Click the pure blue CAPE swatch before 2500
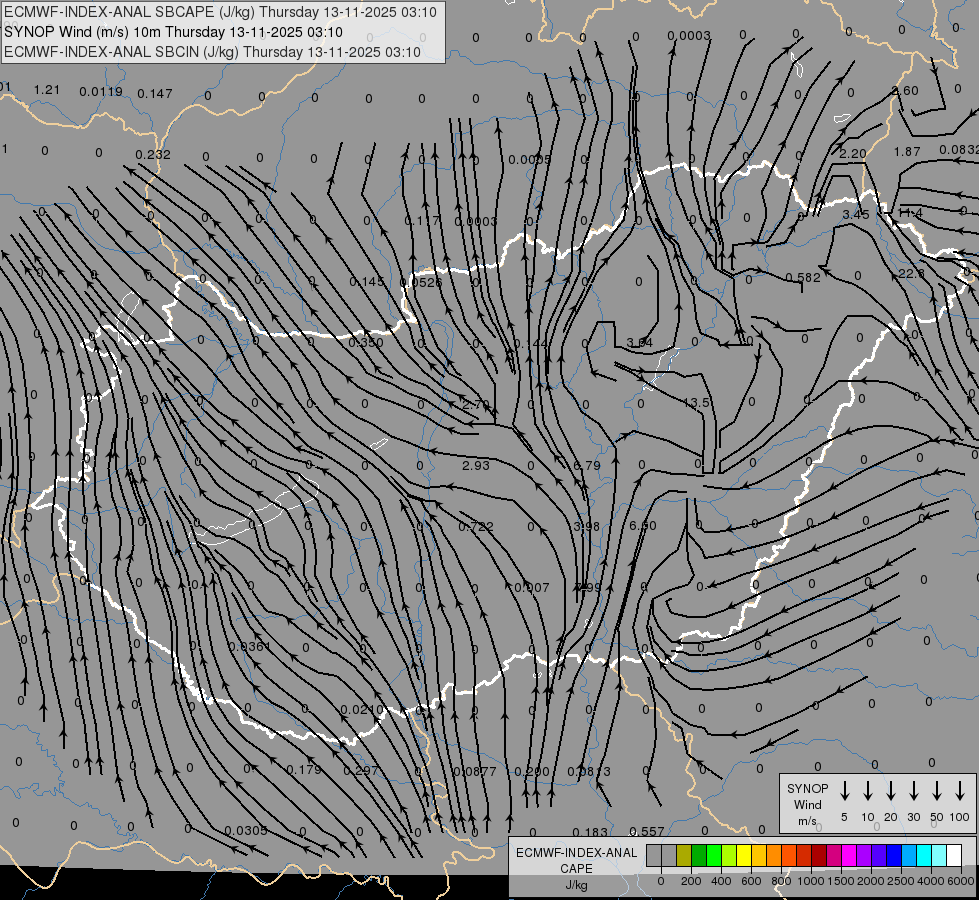Screen dimensions: 979x900 (893, 856)
